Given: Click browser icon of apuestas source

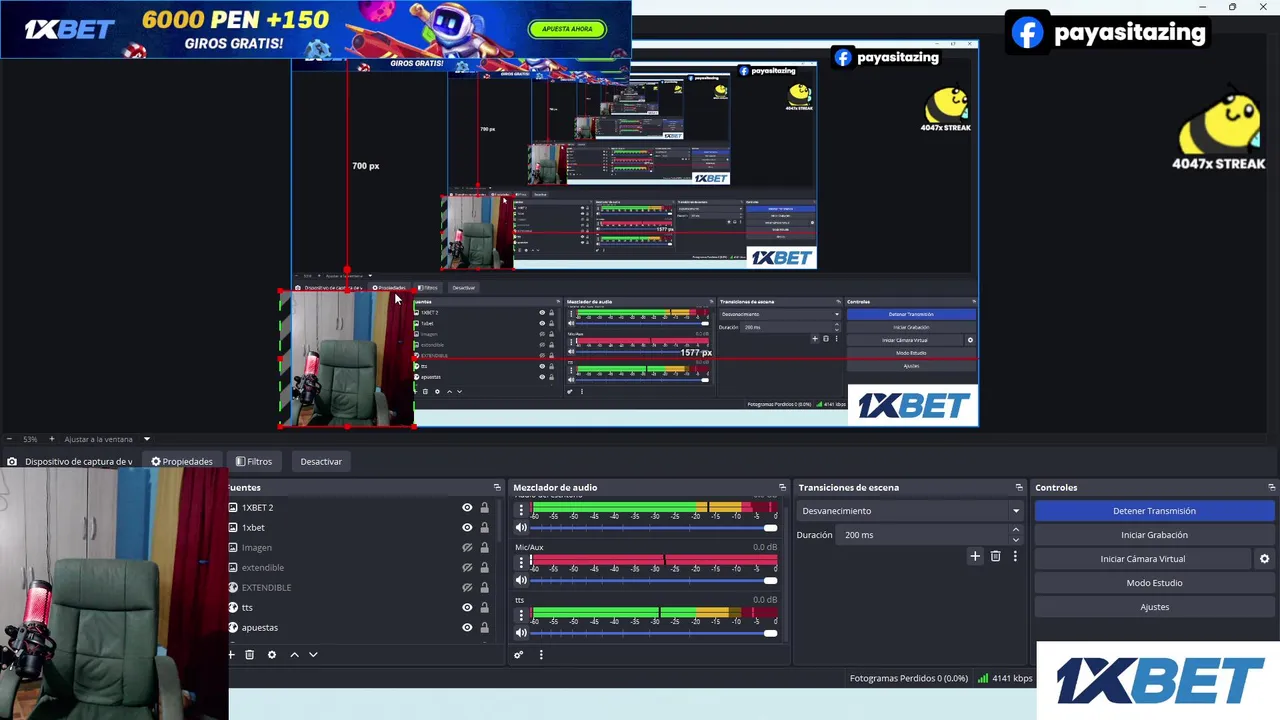Looking at the screenshot, I should (233, 627).
